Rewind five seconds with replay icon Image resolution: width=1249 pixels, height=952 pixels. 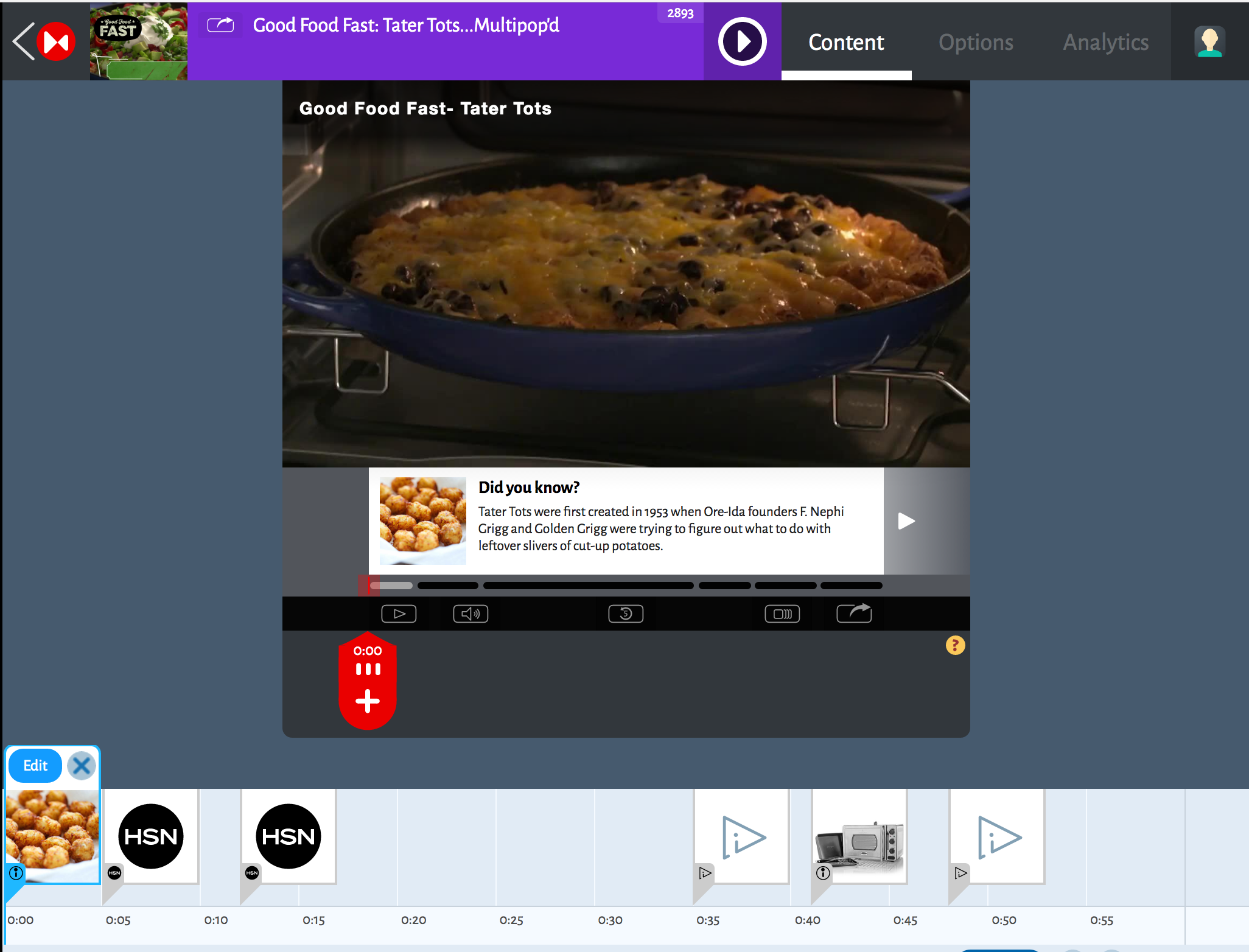click(x=626, y=614)
